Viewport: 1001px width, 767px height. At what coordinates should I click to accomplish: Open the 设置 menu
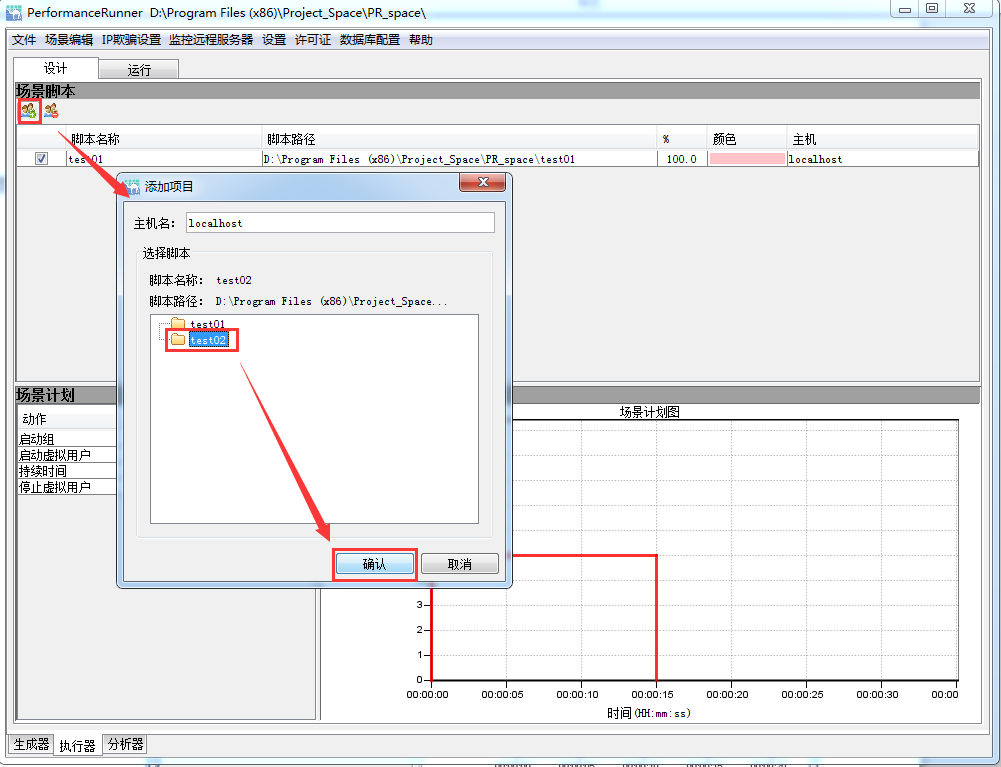point(274,40)
